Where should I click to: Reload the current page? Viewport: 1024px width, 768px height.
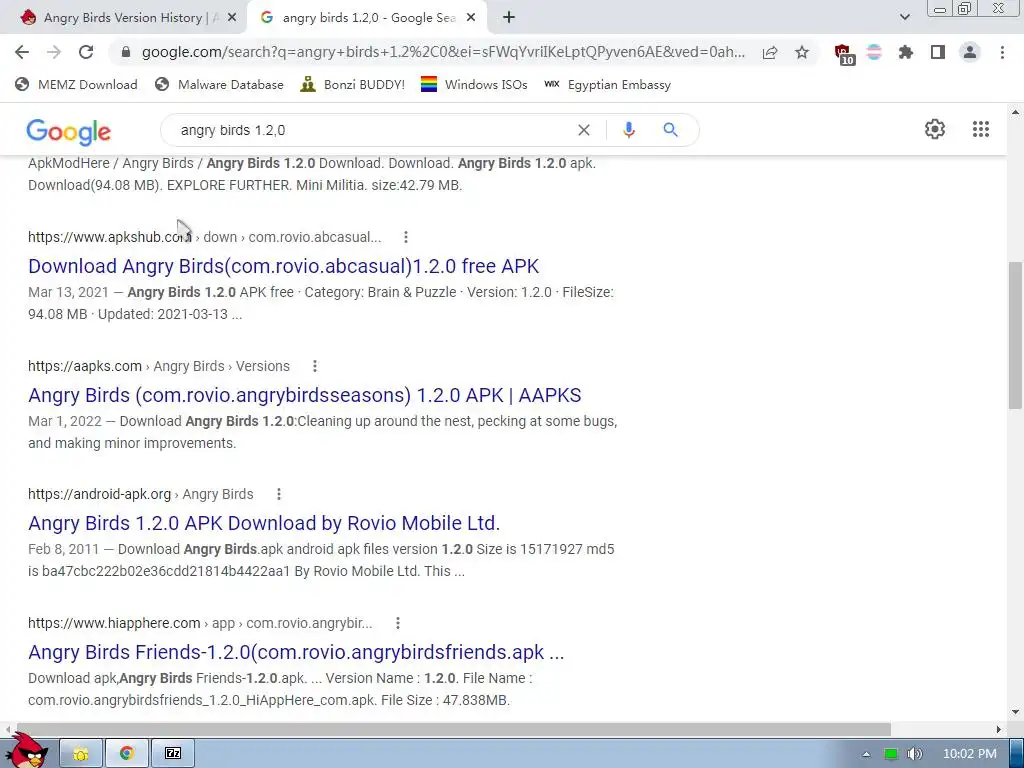(86, 52)
